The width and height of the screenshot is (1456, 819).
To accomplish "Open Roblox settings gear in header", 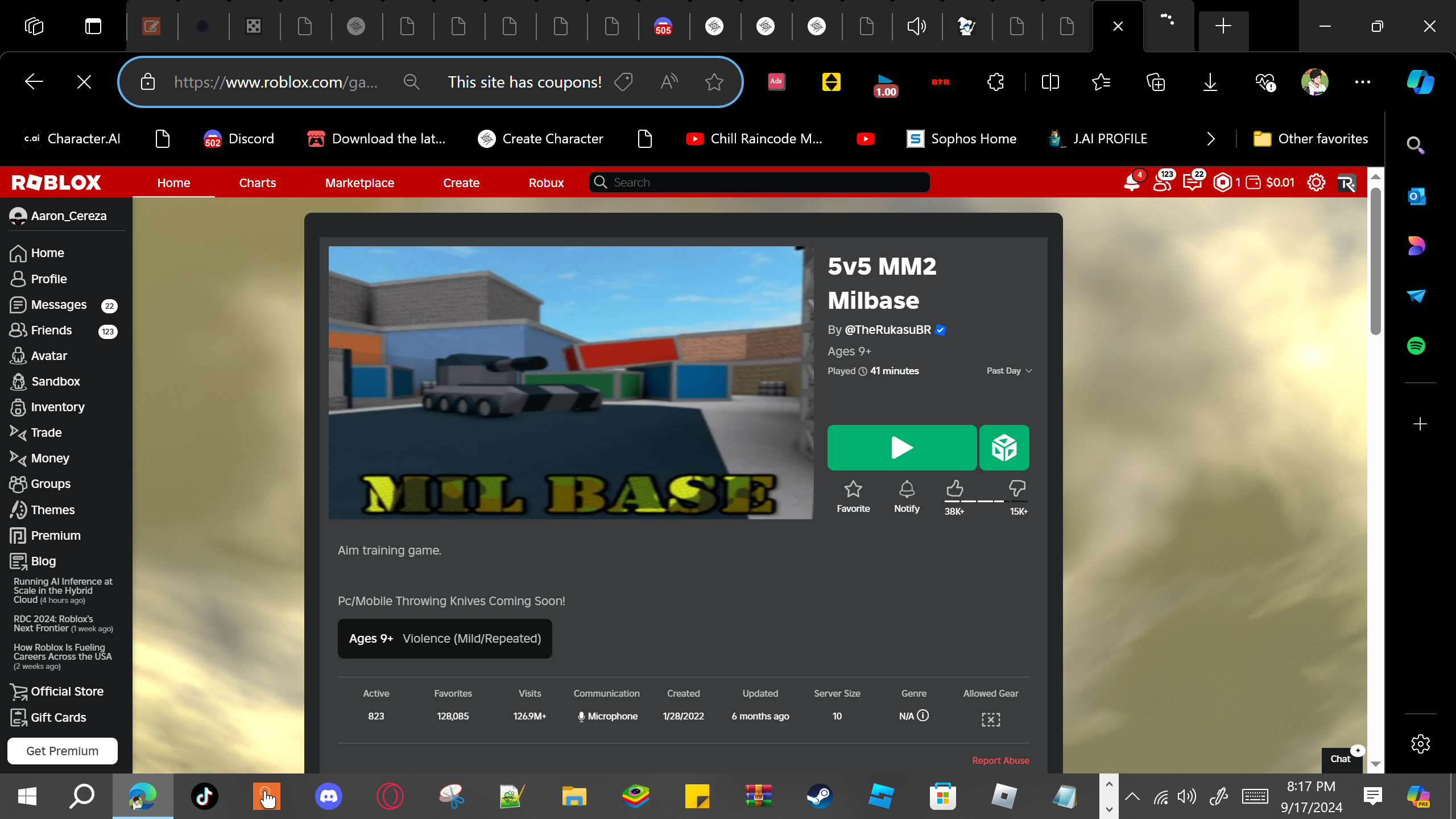I will (x=1316, y=183).
